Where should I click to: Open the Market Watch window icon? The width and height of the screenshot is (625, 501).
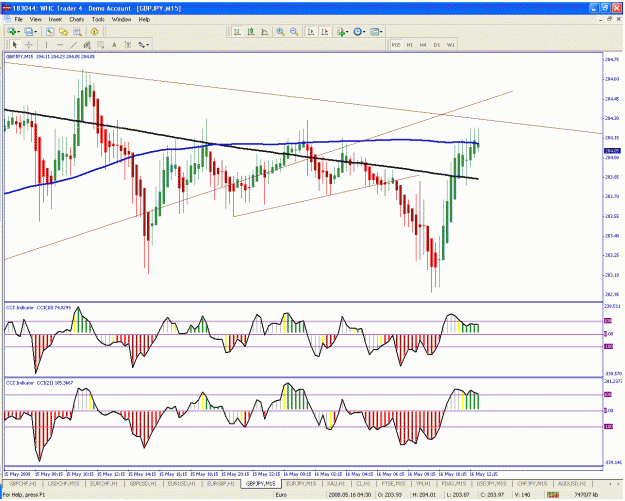click(x=50, y=31)
